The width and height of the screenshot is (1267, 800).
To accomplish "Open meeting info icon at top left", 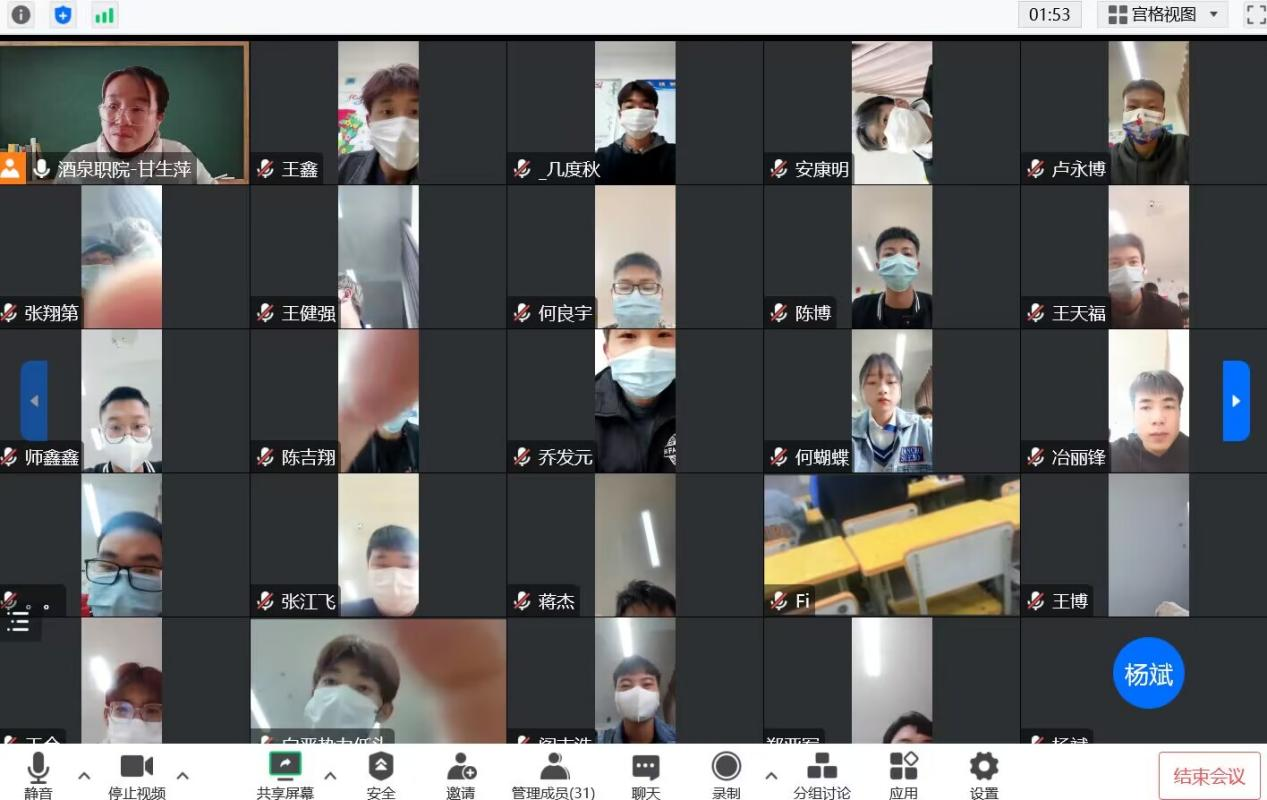I will [21, 15].
